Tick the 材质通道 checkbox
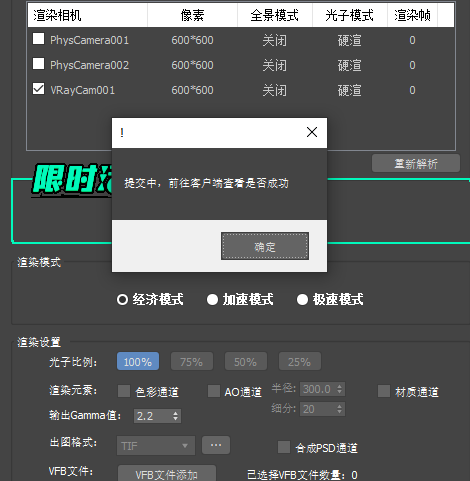470x481 pixels. pos(384,391)
